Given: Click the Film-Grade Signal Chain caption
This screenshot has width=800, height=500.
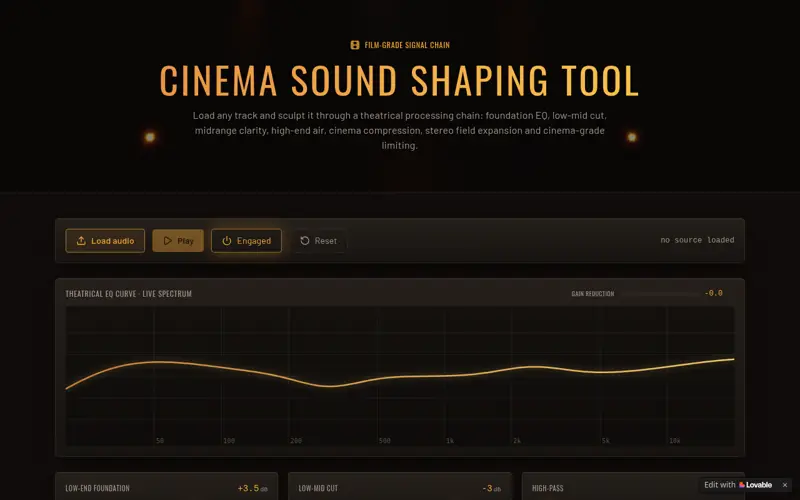Looking at the screenshot, I should [407, 45].
